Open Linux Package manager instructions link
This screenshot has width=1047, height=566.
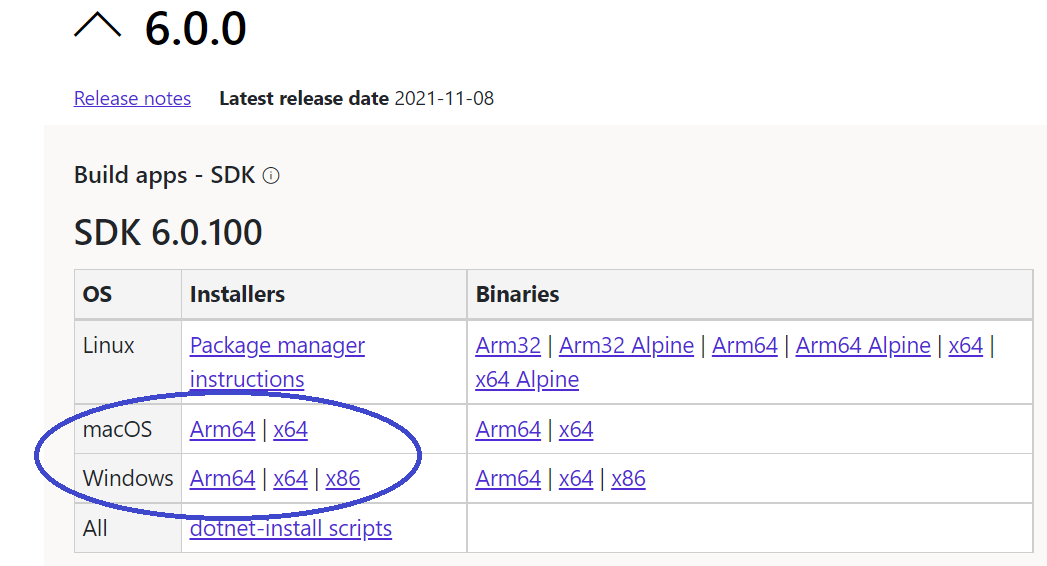tap(277, 362)
